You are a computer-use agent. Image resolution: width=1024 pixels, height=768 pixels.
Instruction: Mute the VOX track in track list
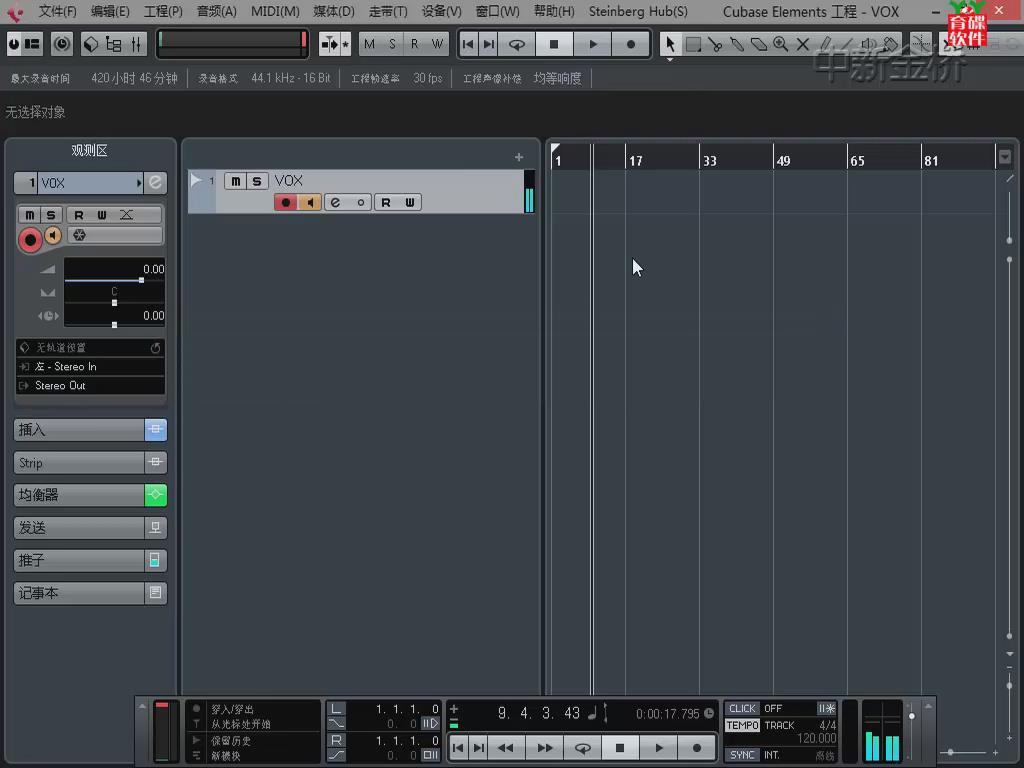point(236,181)
